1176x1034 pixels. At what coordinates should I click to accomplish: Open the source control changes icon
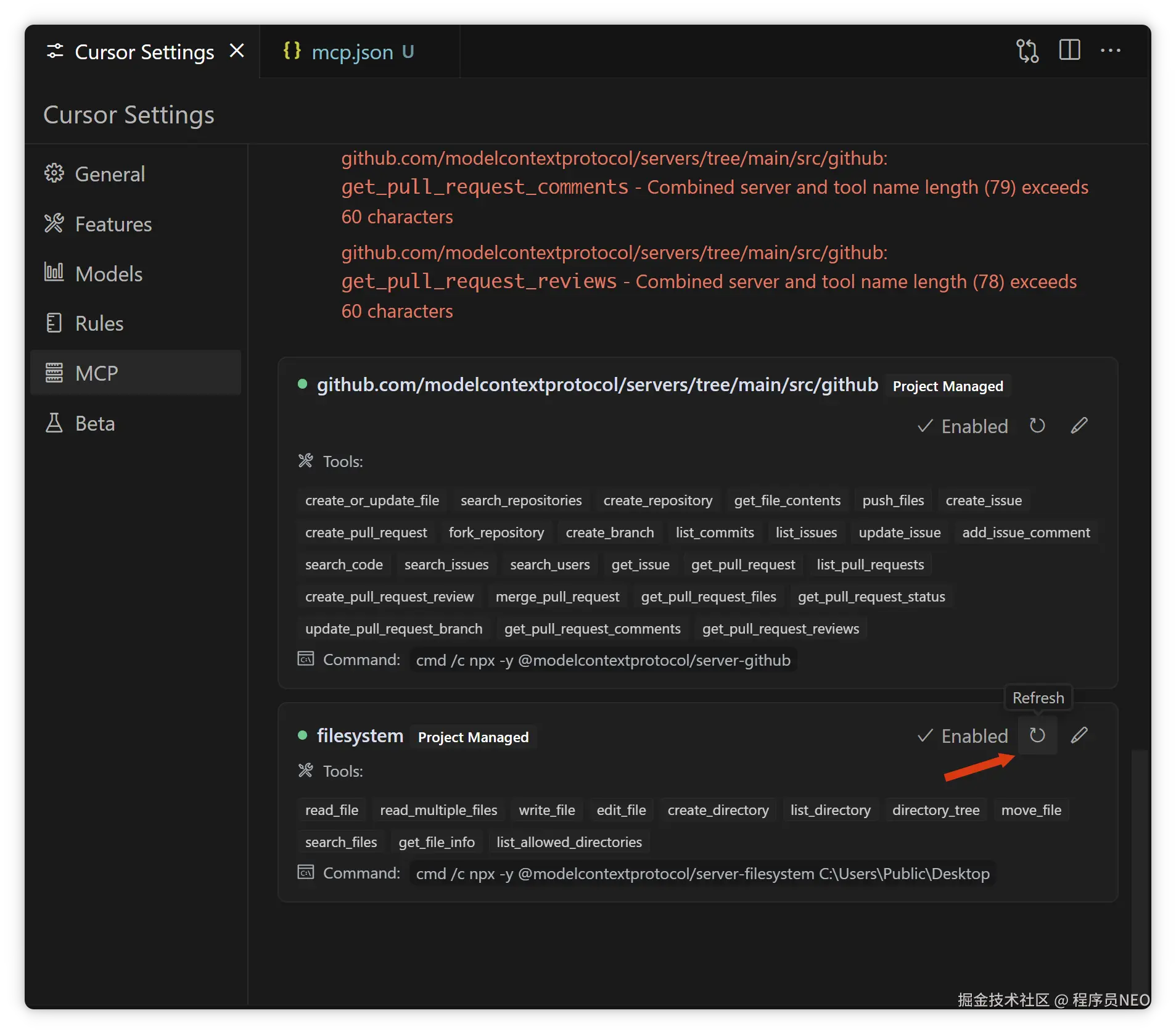pos(1027,51)
